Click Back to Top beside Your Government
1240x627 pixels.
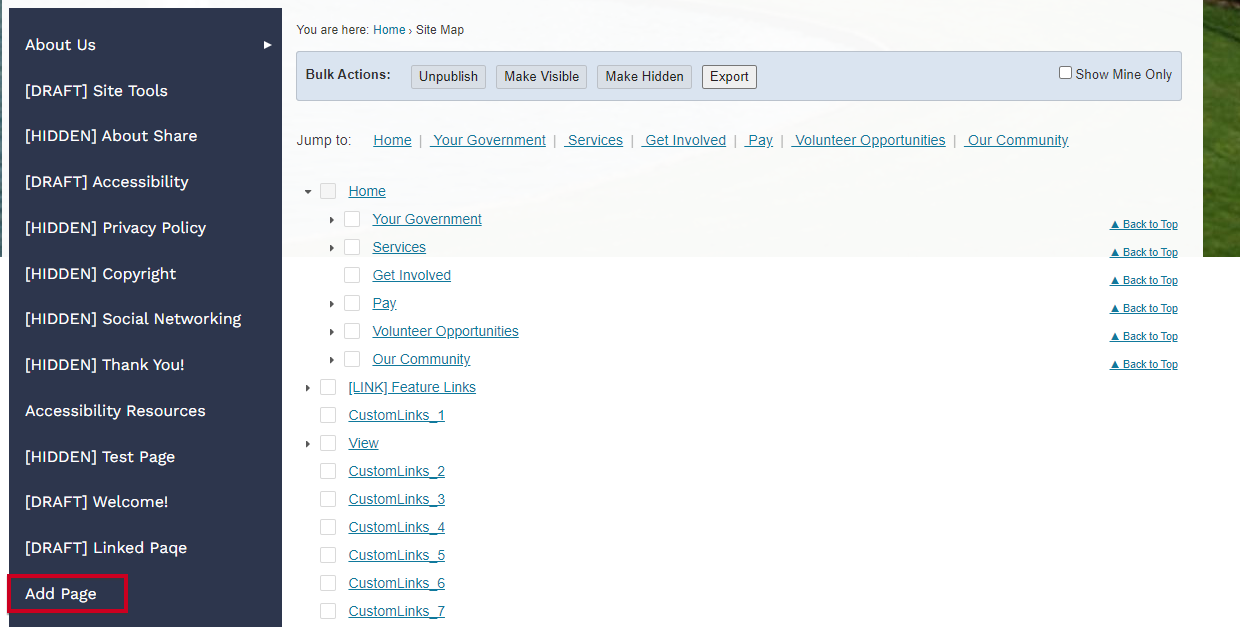click(1144, 224)
